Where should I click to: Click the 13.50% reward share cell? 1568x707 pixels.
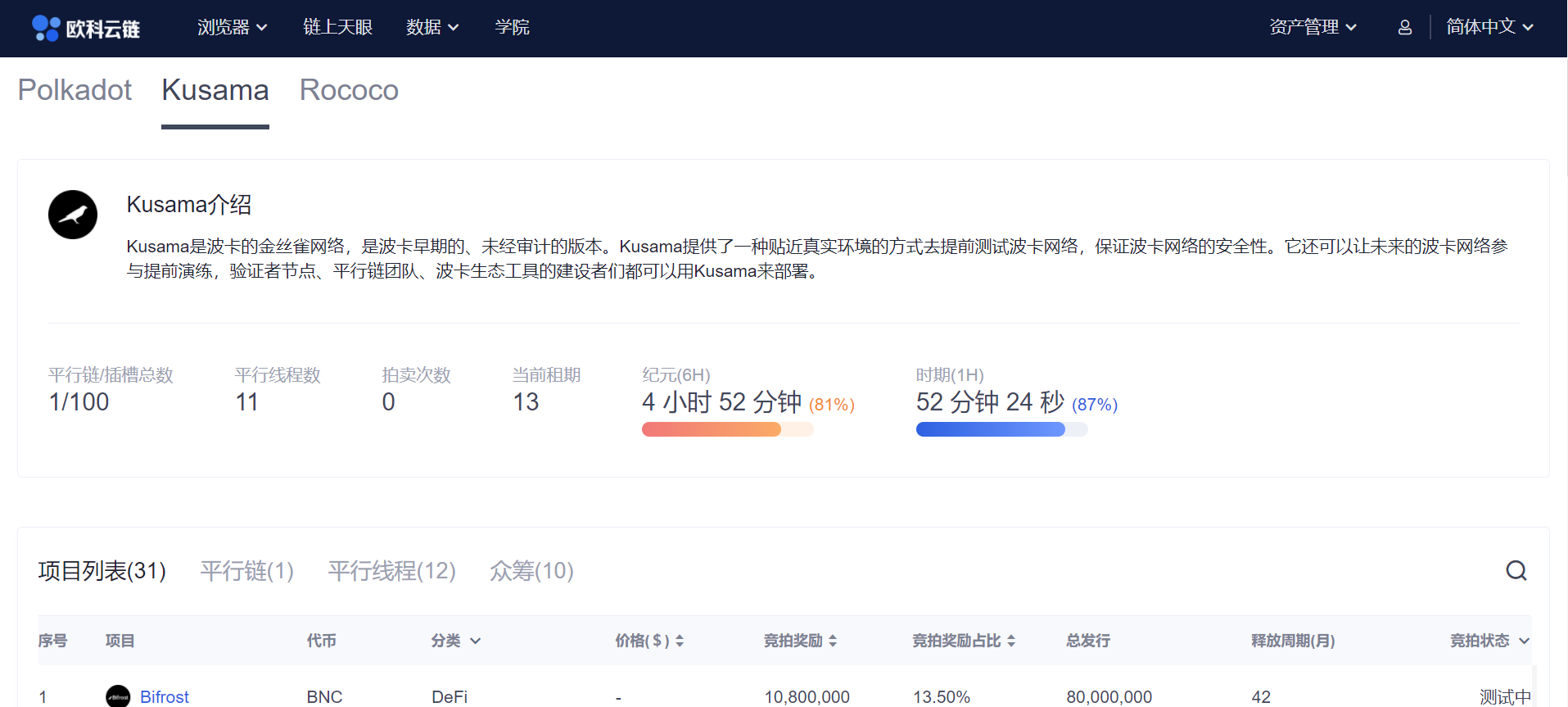point(942,696)
